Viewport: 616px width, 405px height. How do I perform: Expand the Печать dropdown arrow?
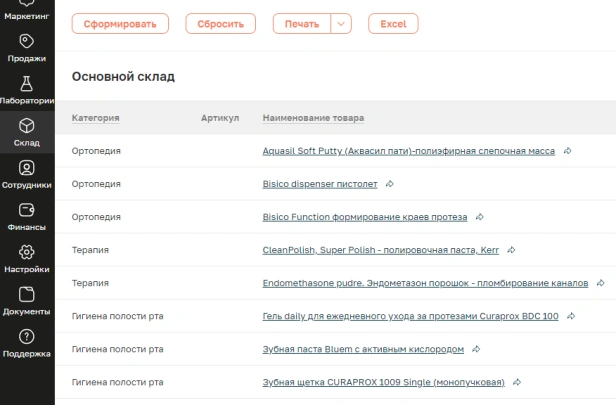click(341, 24)
